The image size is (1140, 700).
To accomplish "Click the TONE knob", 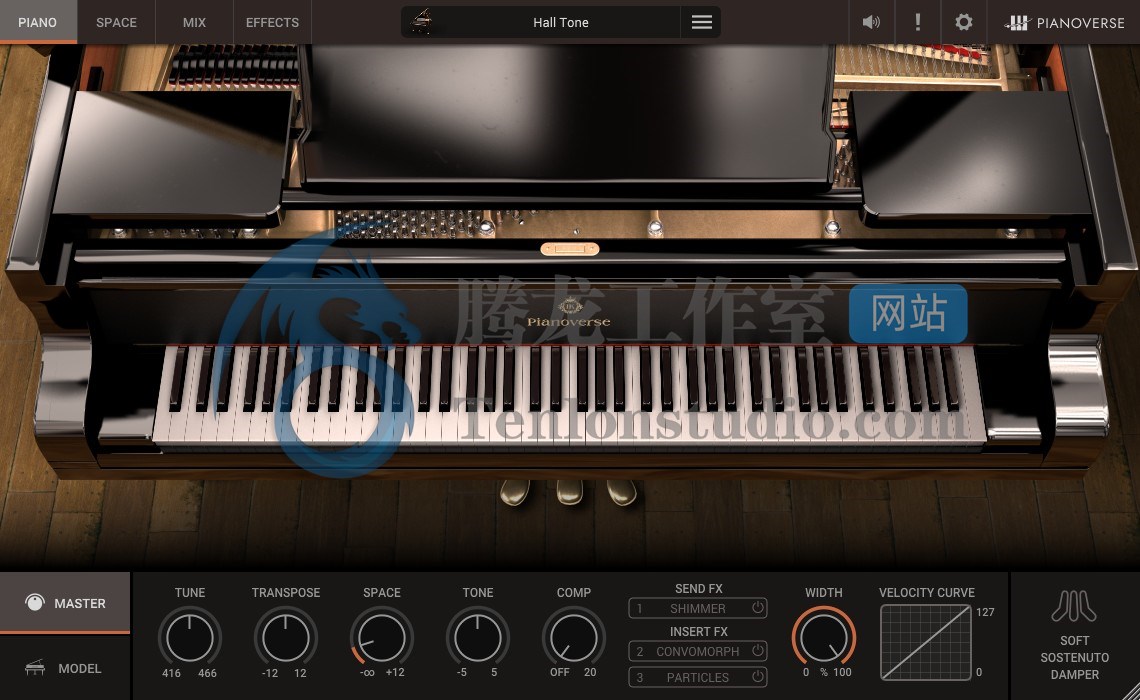I will point(478,637).
